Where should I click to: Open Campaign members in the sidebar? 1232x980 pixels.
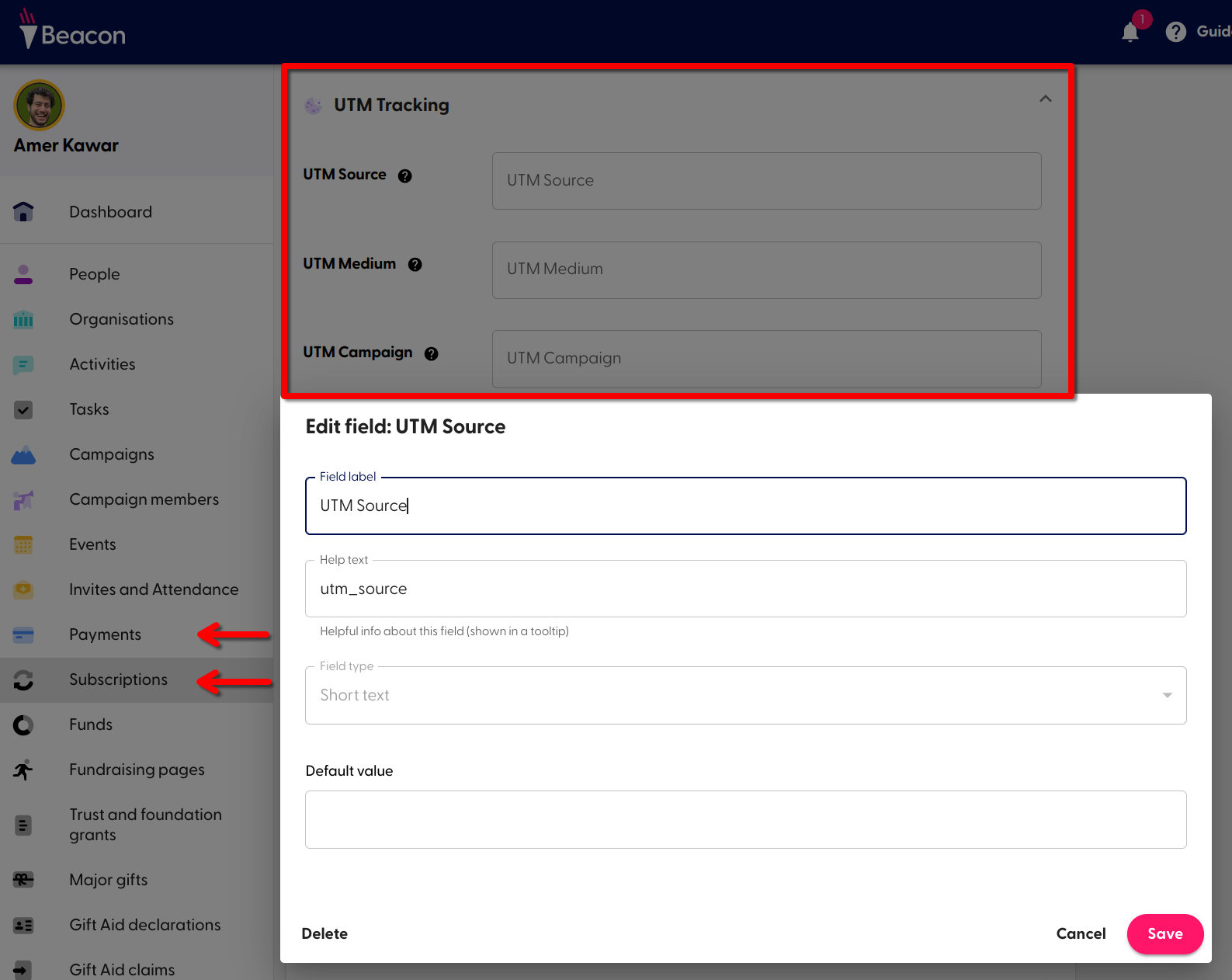pyautogui.click(x=144, y=499)
